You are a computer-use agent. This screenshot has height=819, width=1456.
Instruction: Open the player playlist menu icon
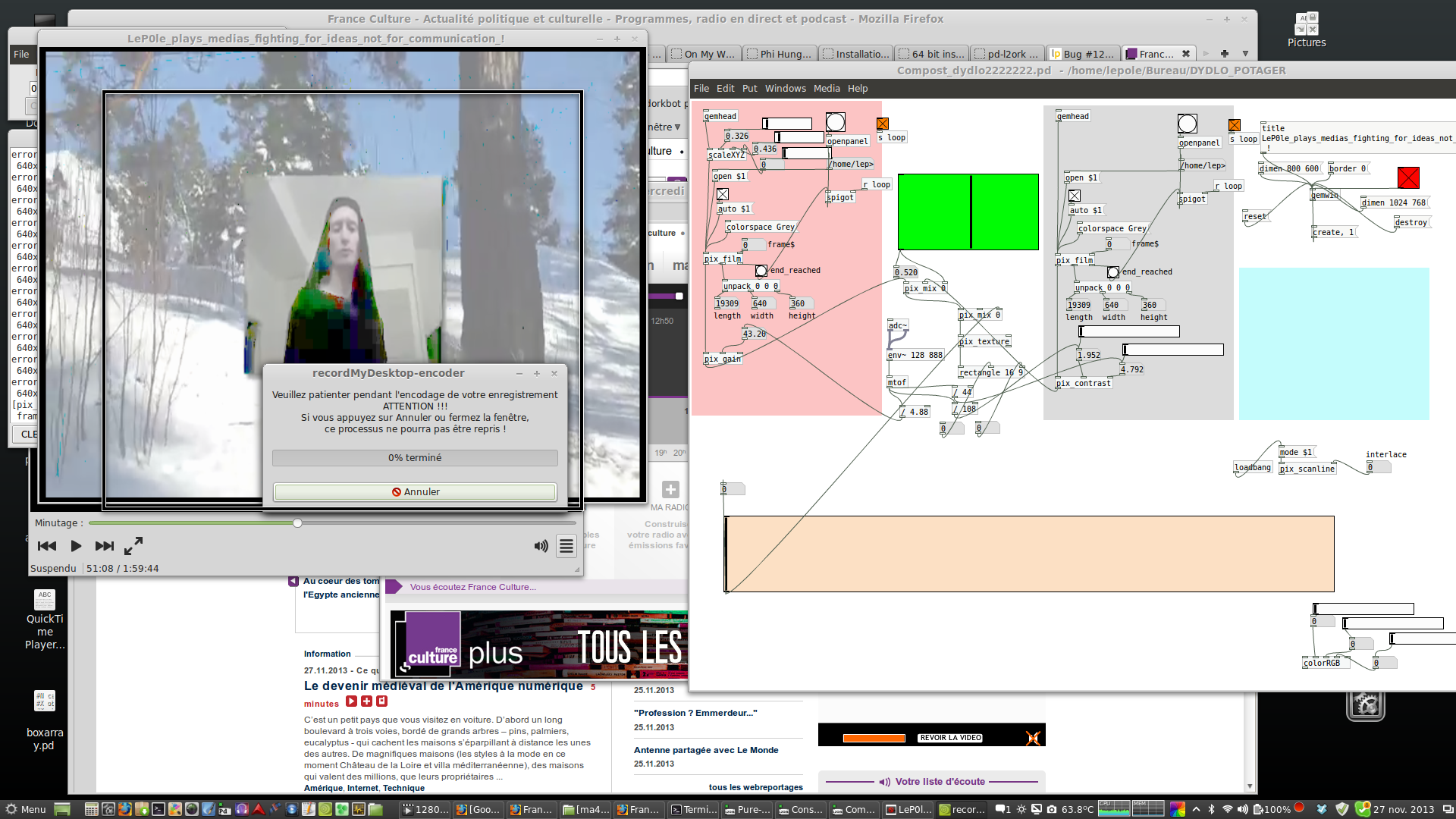coord(566,546)
